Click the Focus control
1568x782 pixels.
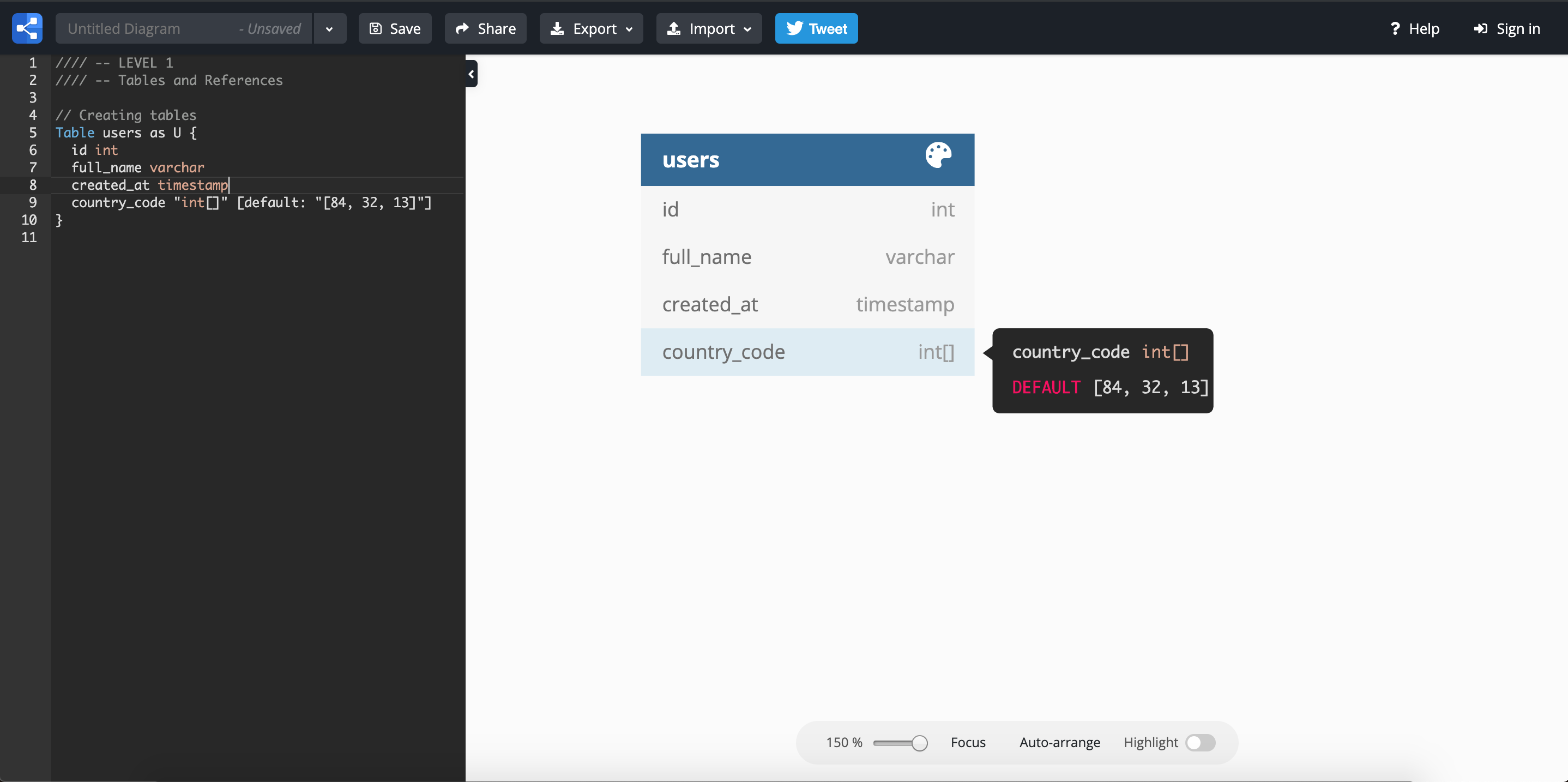tap(968, 742)
